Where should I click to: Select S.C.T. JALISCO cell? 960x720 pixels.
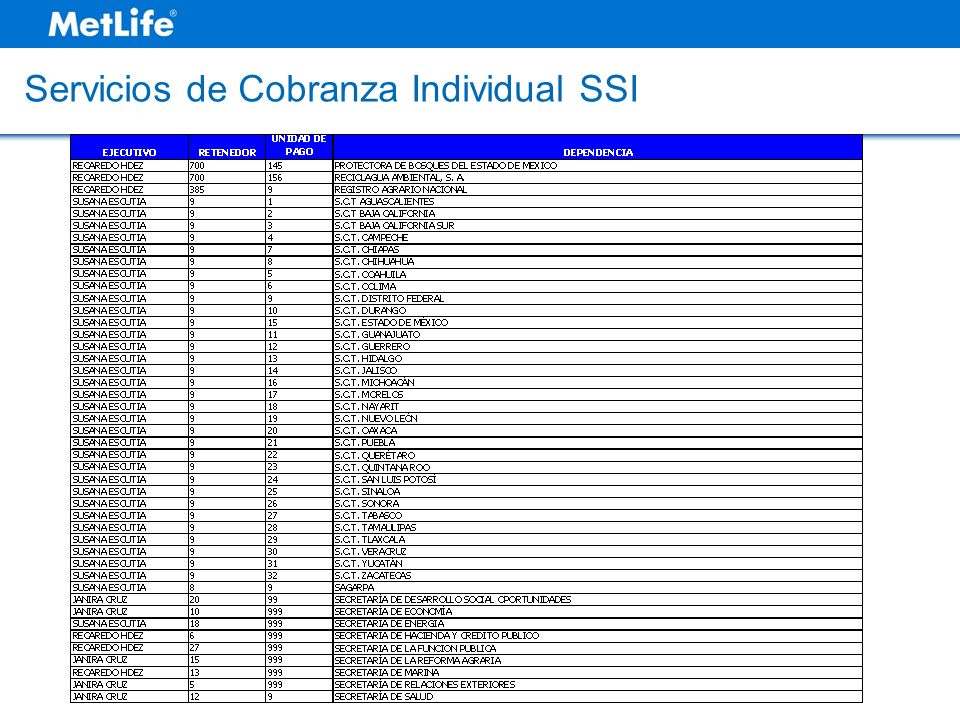click(598, 370)
